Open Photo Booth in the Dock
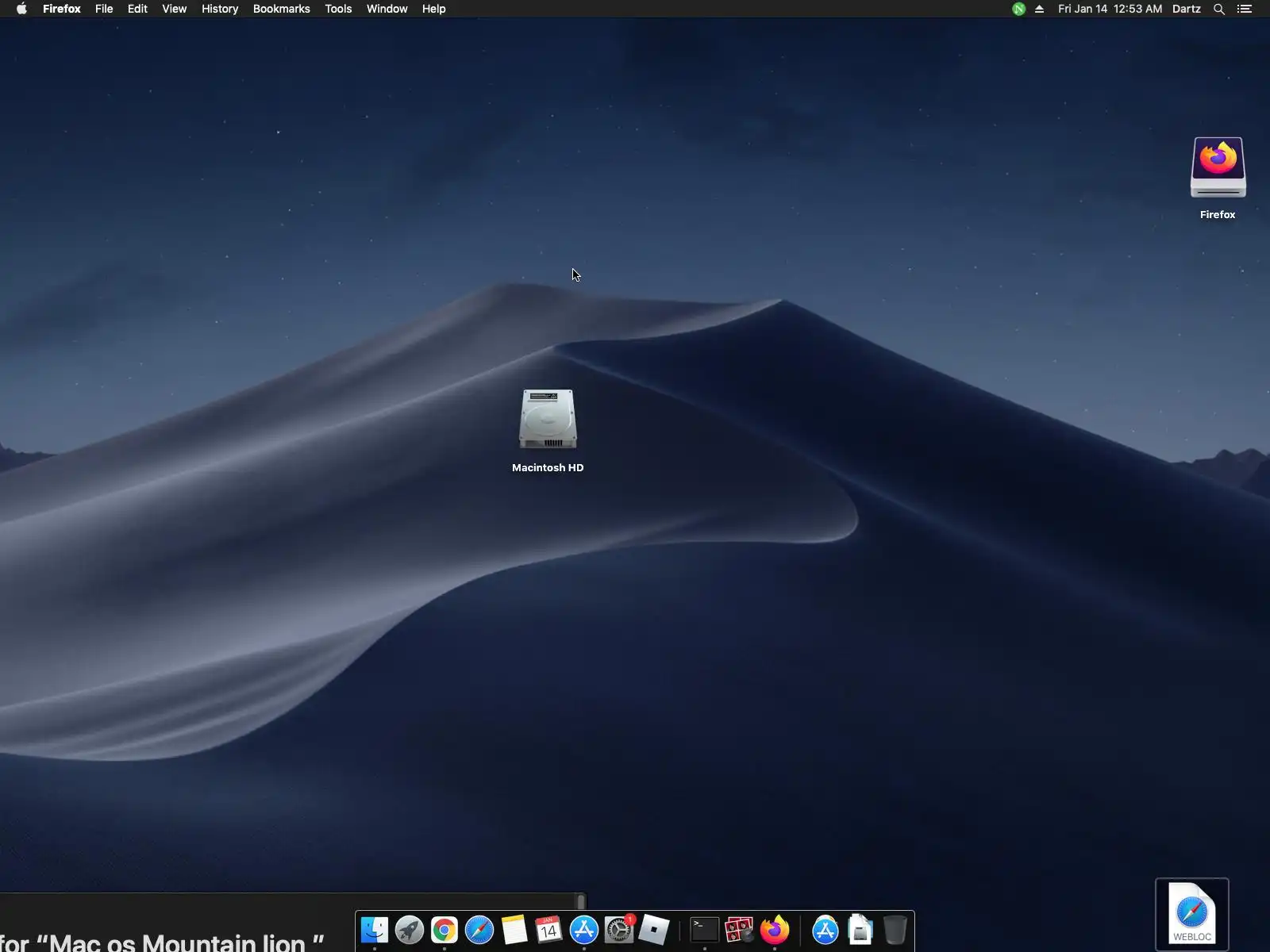Image resolution: width=1270 pixels, height=952 pixels. (x=740, y=930)
